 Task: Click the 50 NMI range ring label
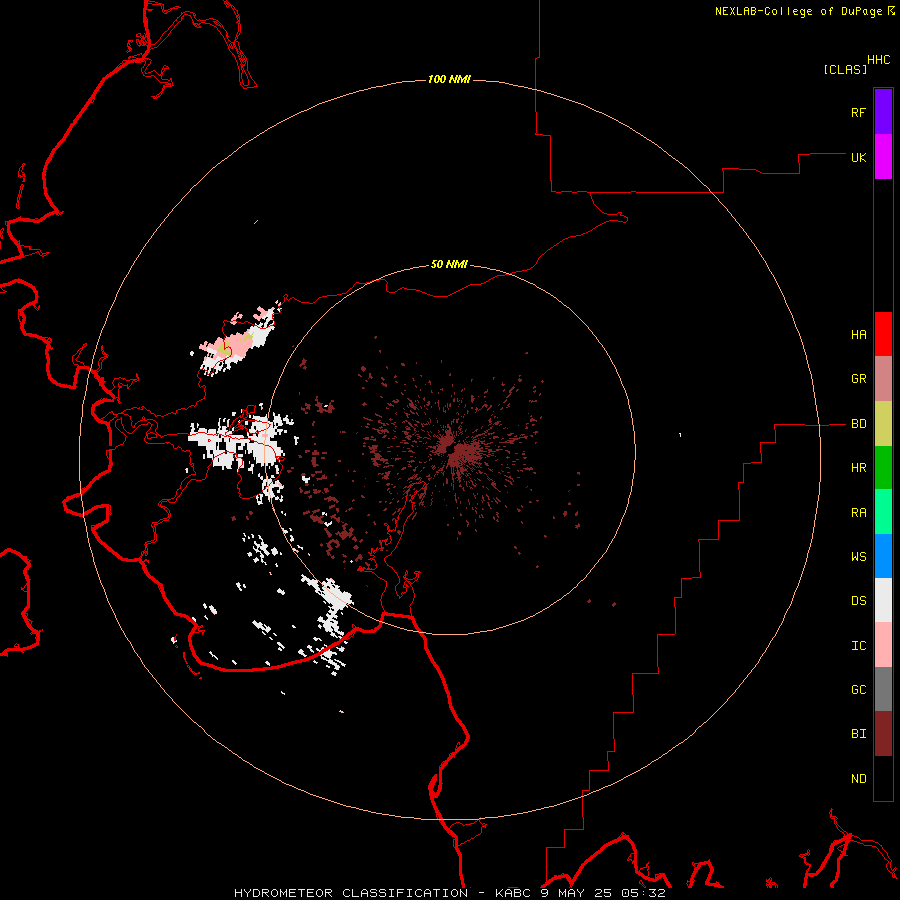pyautogui.click(x=449, y=264)
